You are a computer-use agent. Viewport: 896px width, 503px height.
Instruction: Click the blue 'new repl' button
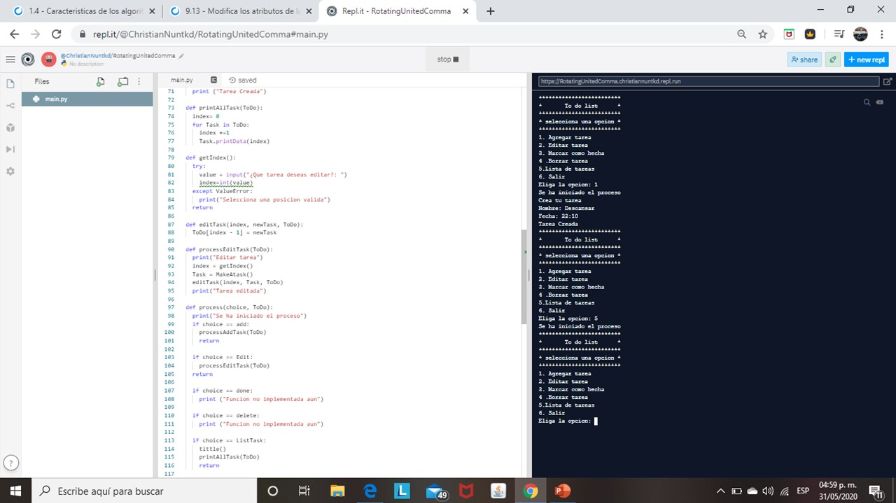pos(867,59)
